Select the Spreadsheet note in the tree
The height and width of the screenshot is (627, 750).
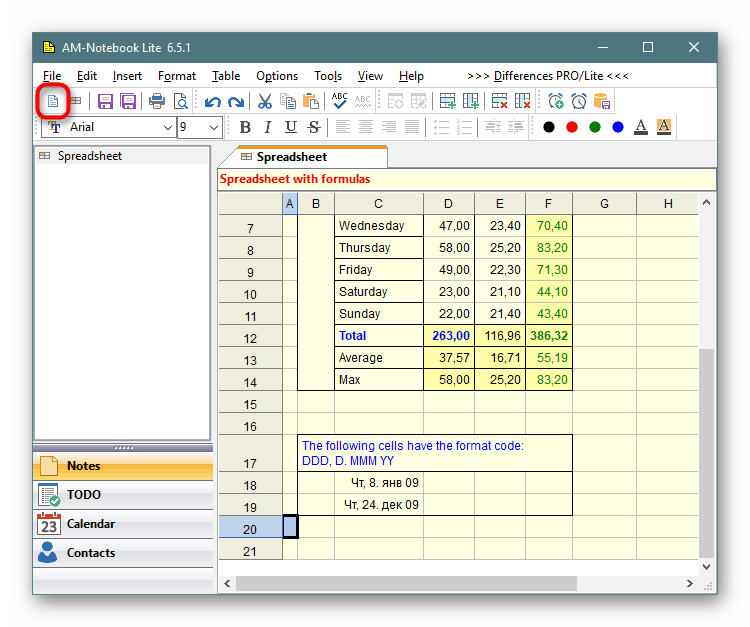click(x=89, y=156)
